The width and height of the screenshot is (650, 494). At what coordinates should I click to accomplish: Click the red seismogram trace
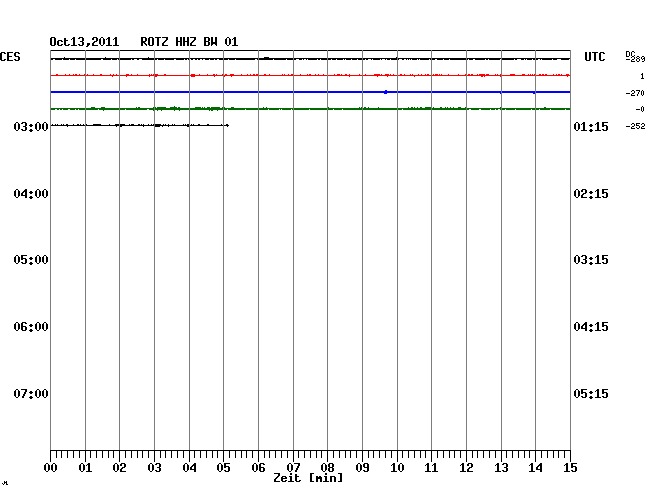tap(310, 75)
